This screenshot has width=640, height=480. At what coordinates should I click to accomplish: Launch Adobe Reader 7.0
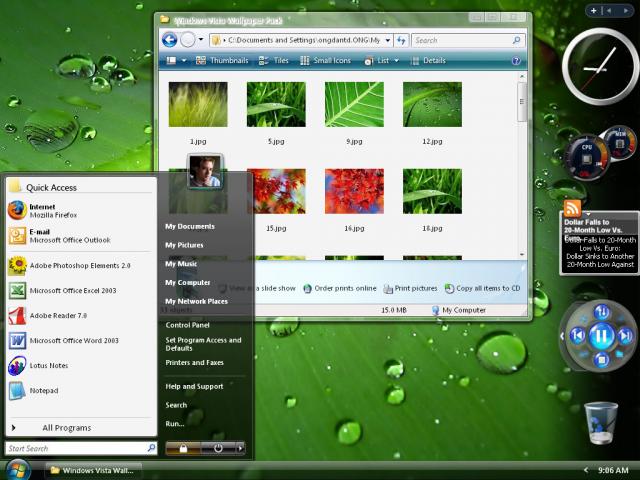coord(80,316)
